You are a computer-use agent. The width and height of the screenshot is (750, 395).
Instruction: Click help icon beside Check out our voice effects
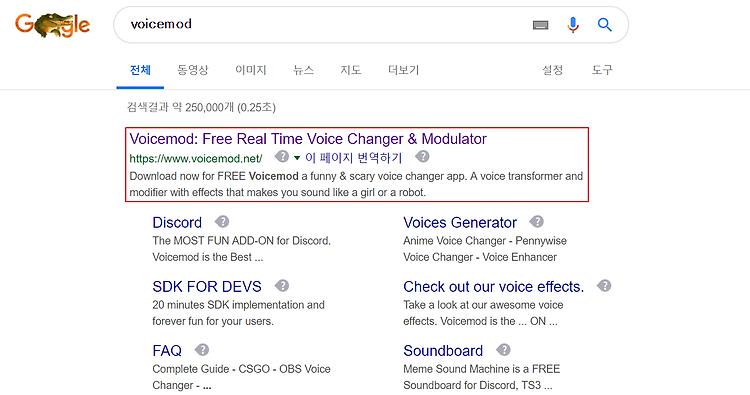point(604,285)
